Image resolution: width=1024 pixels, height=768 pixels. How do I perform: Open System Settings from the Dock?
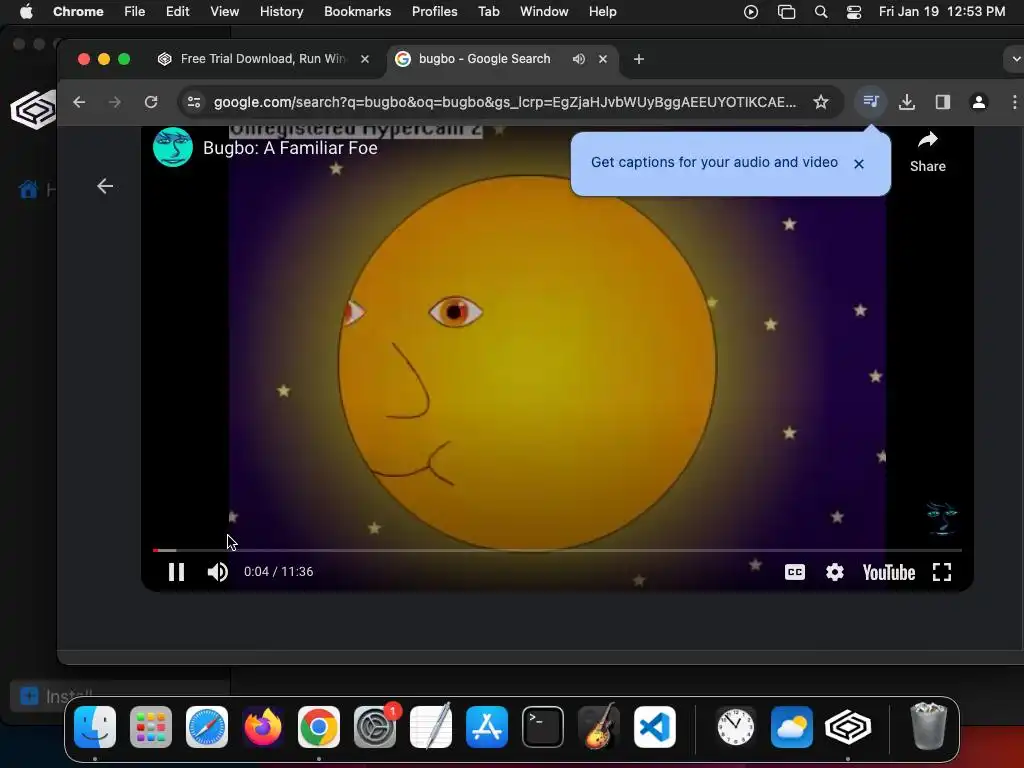[375, 727]
